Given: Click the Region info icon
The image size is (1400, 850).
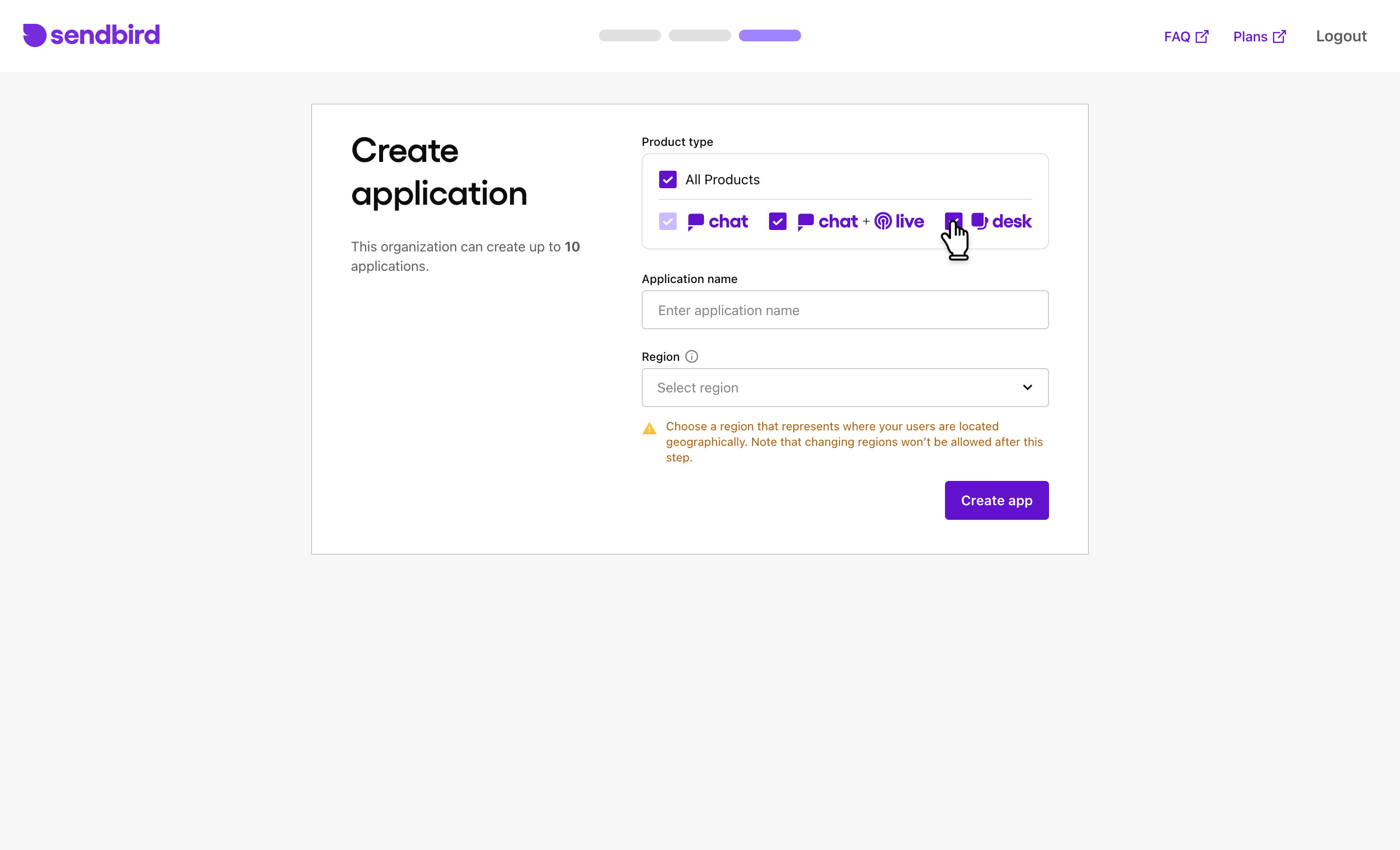Looking at the screenshot, I should point(691,357).
